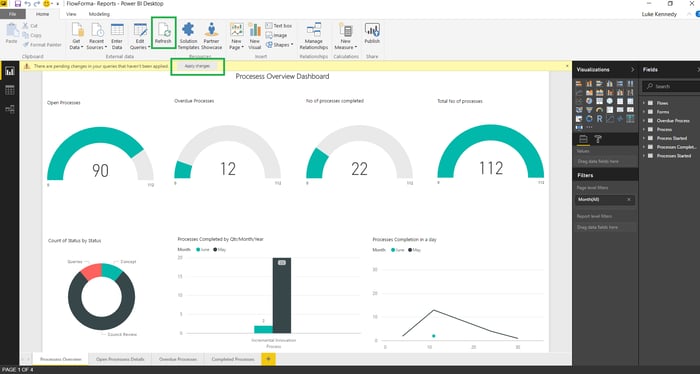Switch to the Modeling ribbon tab
700x374 pixels.
tap(99, 14)
